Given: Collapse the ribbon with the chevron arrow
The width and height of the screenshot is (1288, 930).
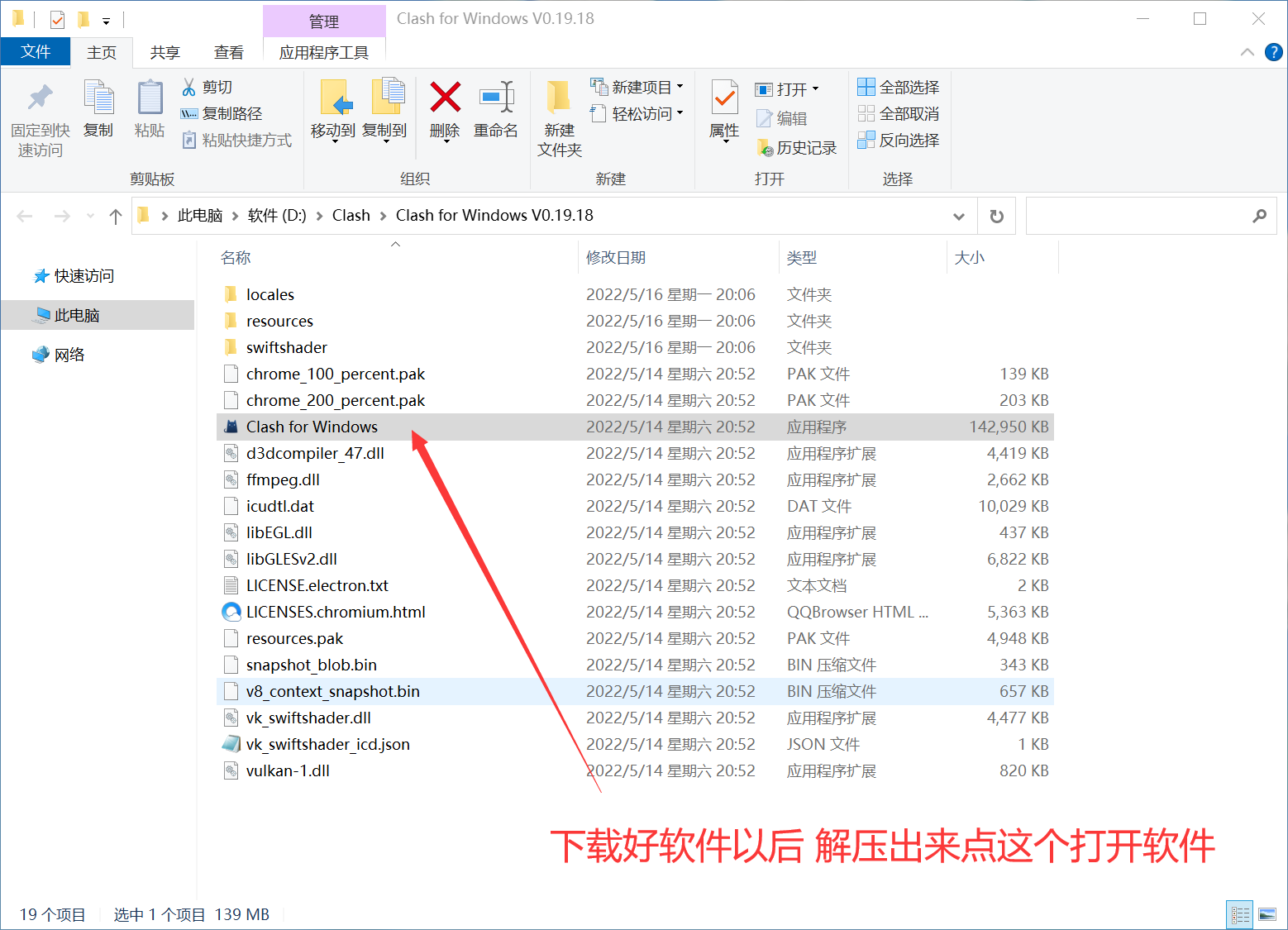Looking at the screenshot, I should [x=1247, y=51].
